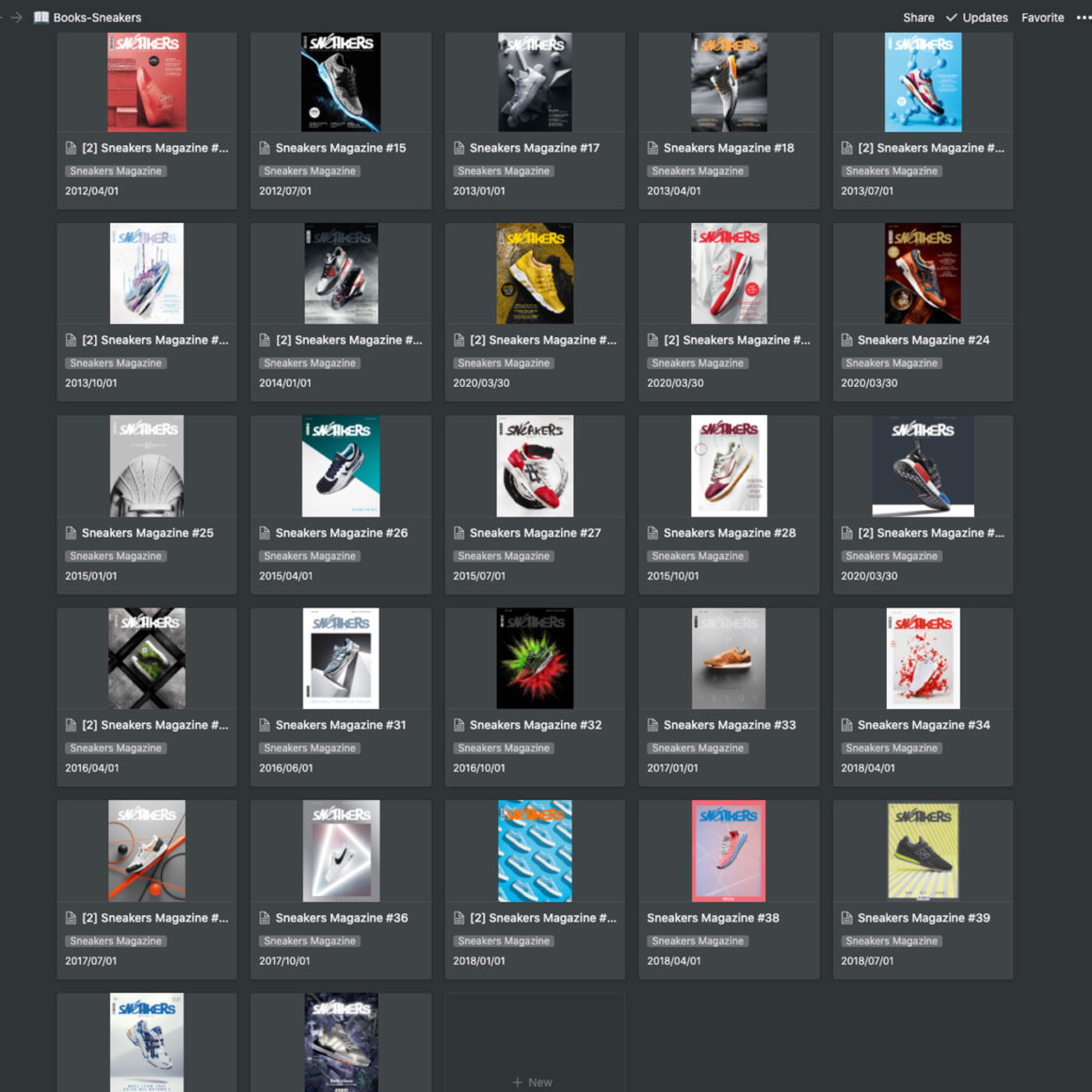
Task: Click page icon of Sneakers Magazine #24
Action: 847,341
